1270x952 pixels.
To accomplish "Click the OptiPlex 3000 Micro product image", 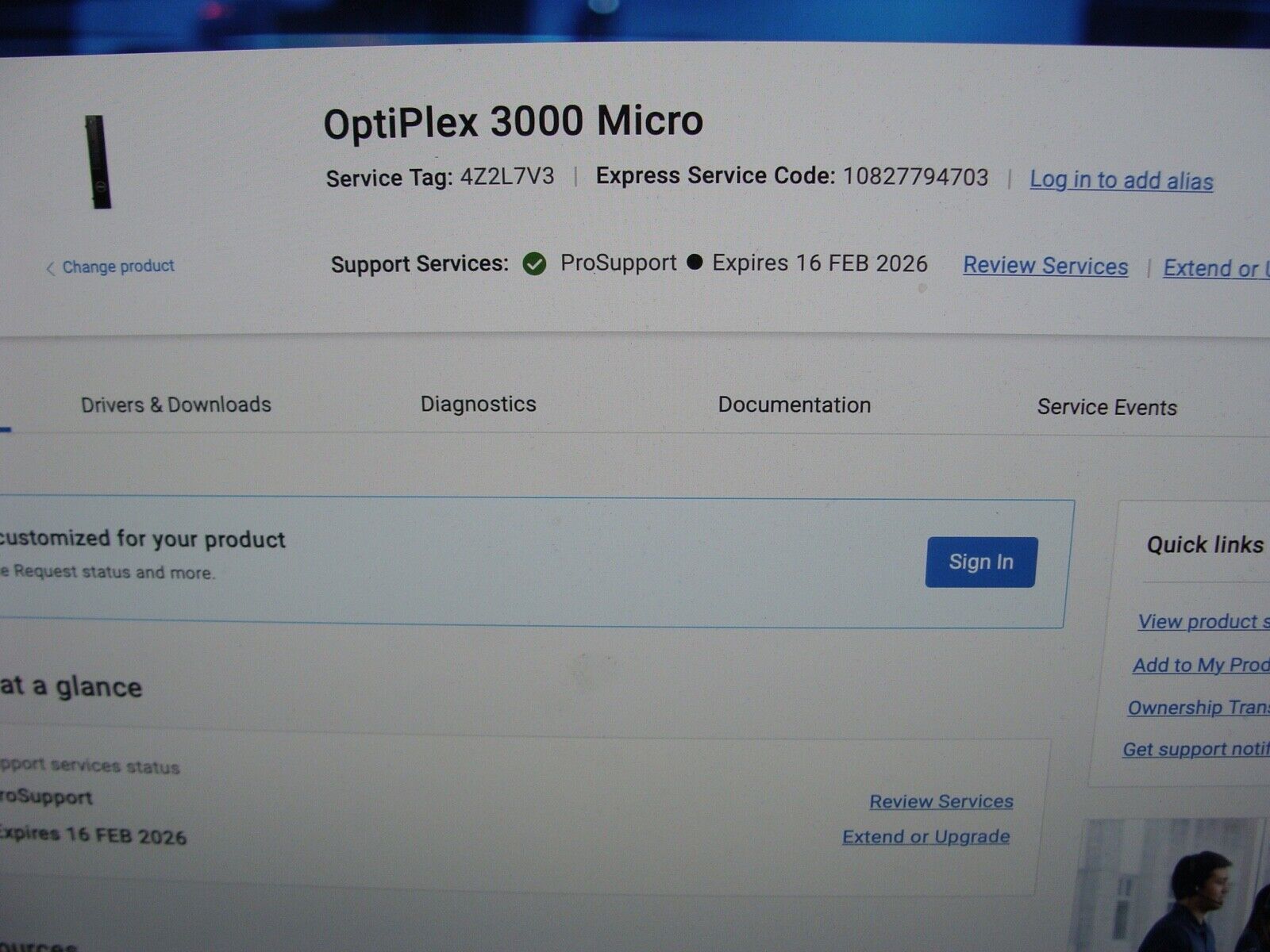I will coord(98,162).
